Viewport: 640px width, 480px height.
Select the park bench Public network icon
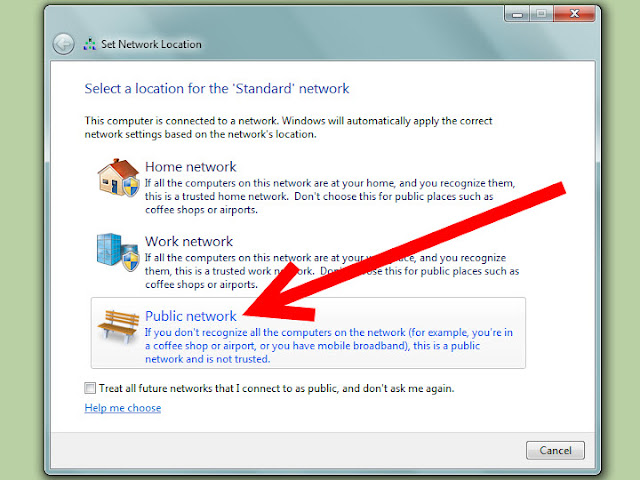click(x=118, y=327)
